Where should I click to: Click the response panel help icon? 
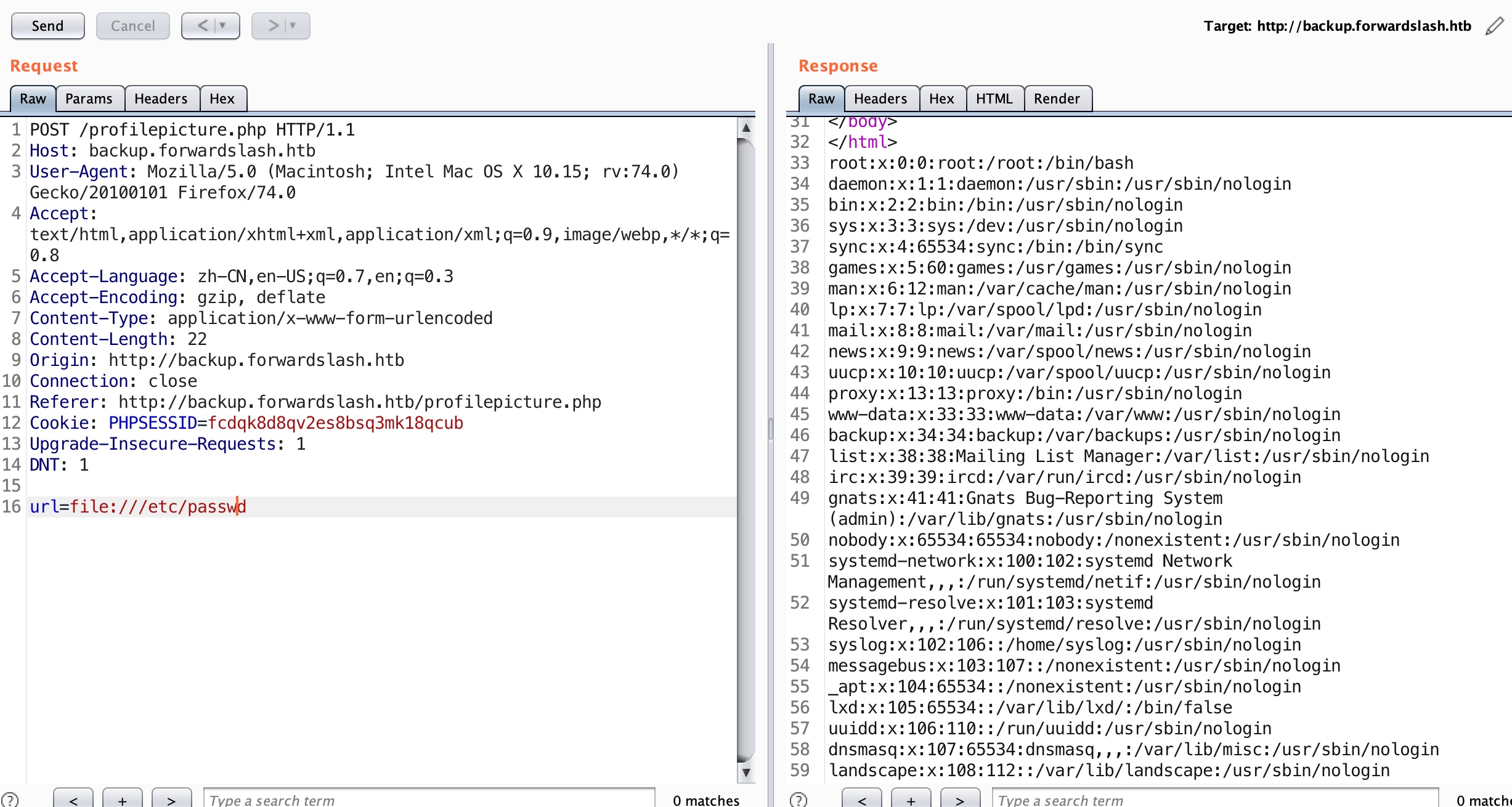tap(799, 800)
